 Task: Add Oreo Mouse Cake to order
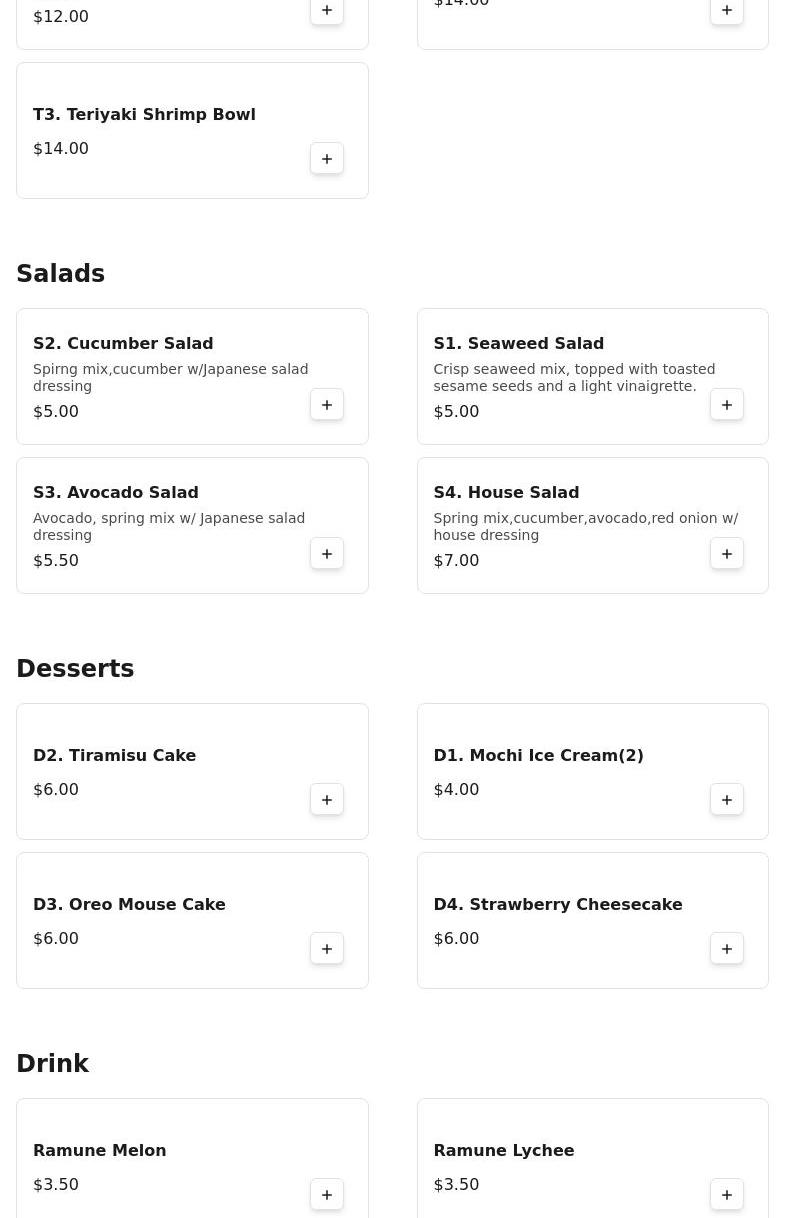pyautogui.click(x=327, y=949)
